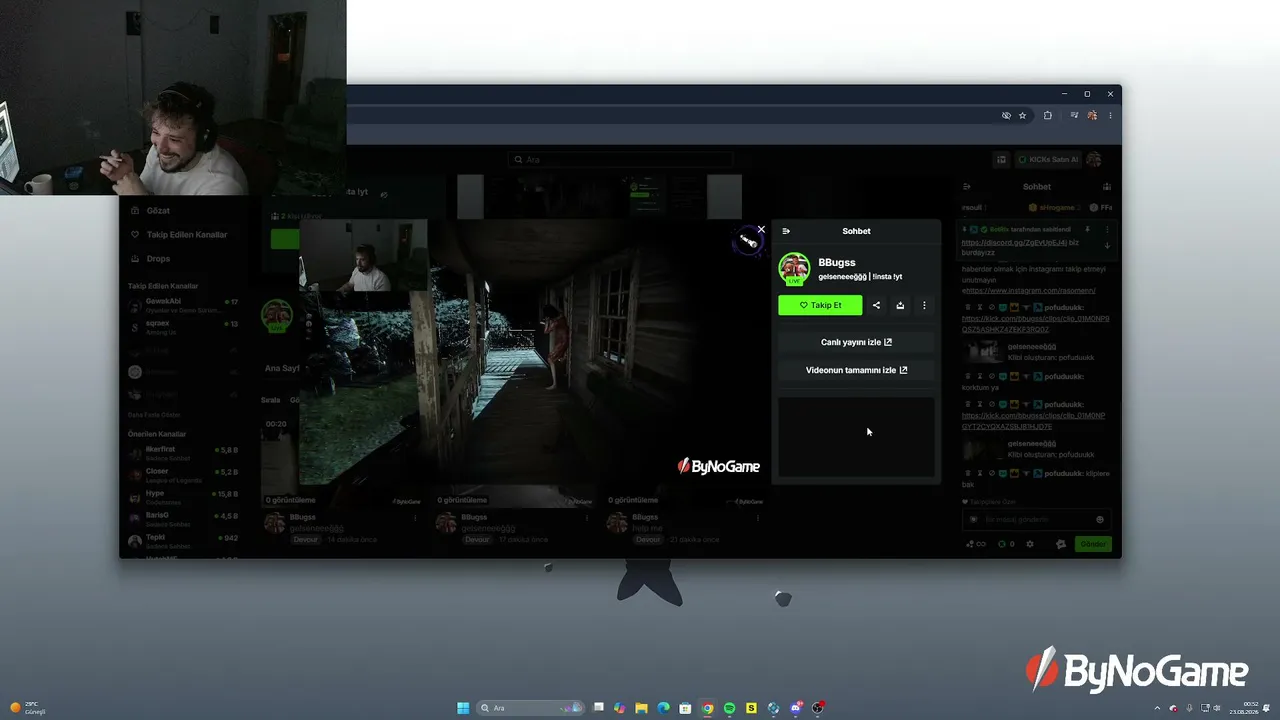1280x720 pixels.
Task: Expand the pinned message with the down arrow
Action: 1107,246
